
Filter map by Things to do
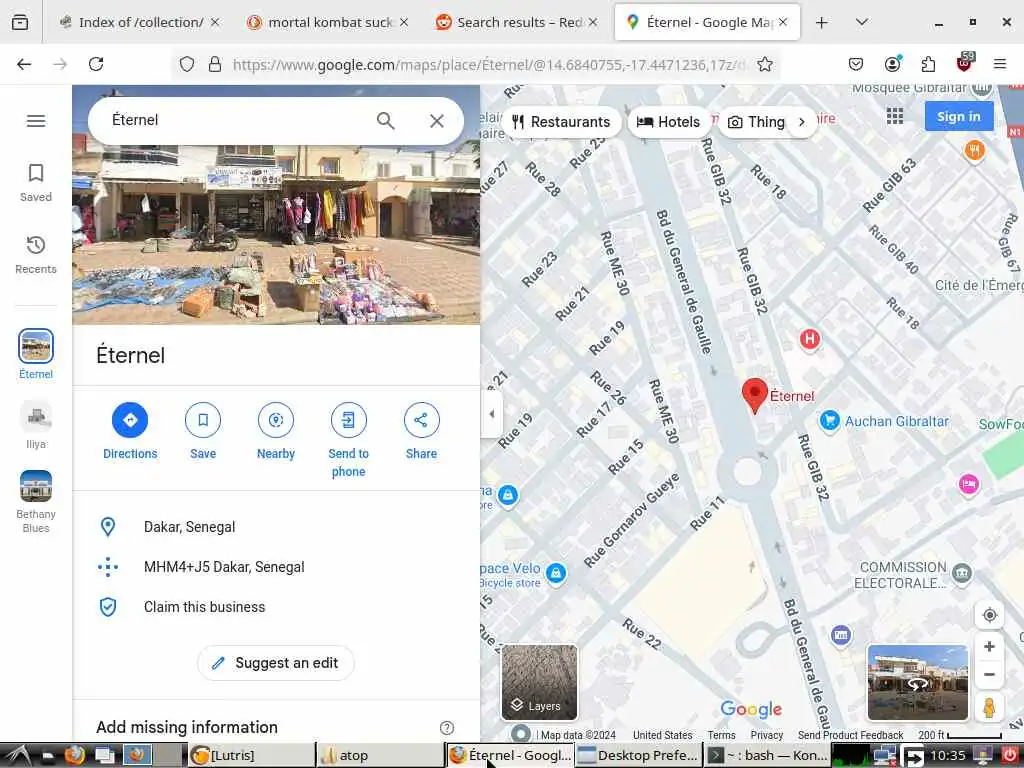point(756,122)
